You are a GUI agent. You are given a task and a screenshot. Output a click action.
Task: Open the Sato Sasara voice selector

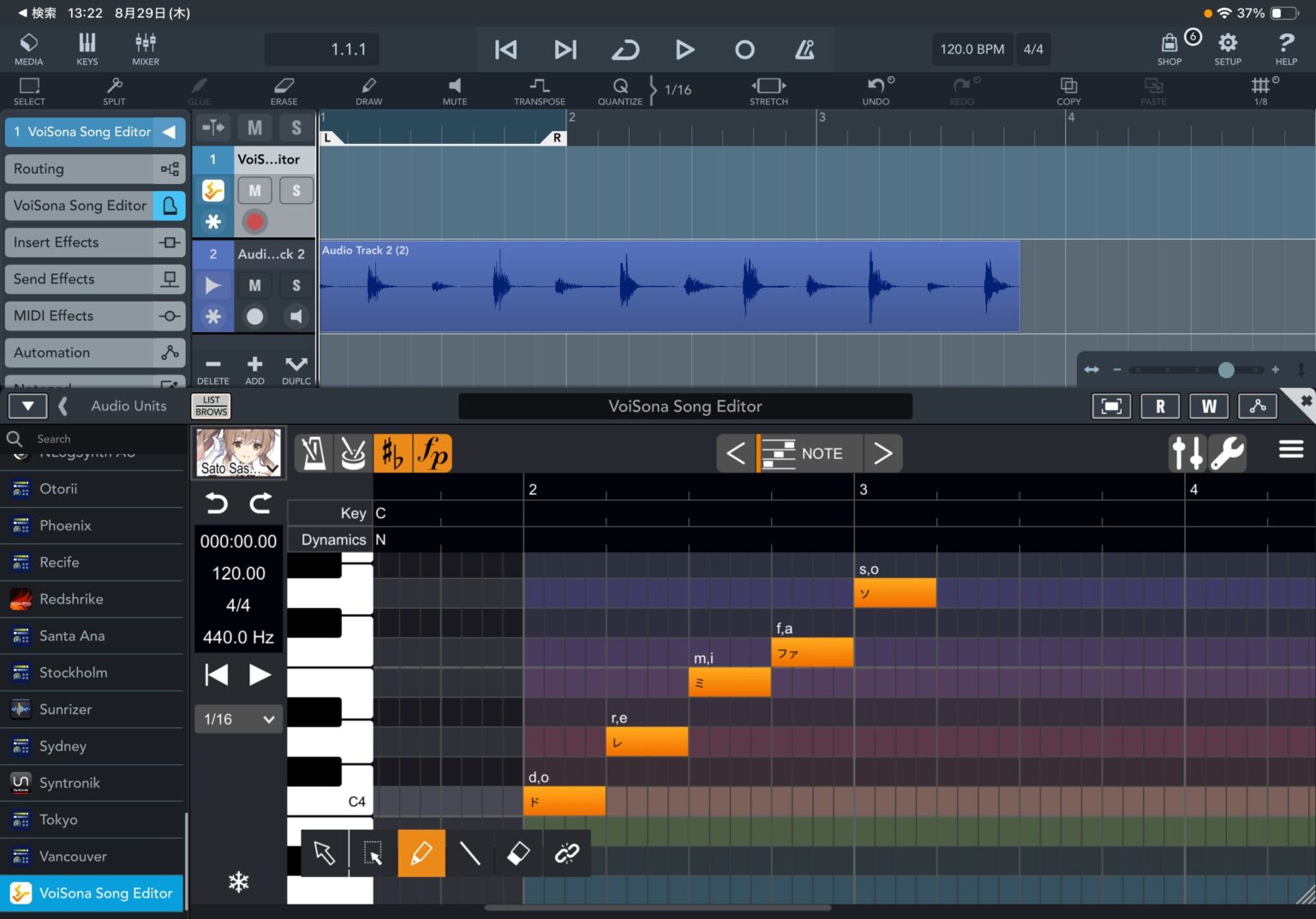(239, 452)
